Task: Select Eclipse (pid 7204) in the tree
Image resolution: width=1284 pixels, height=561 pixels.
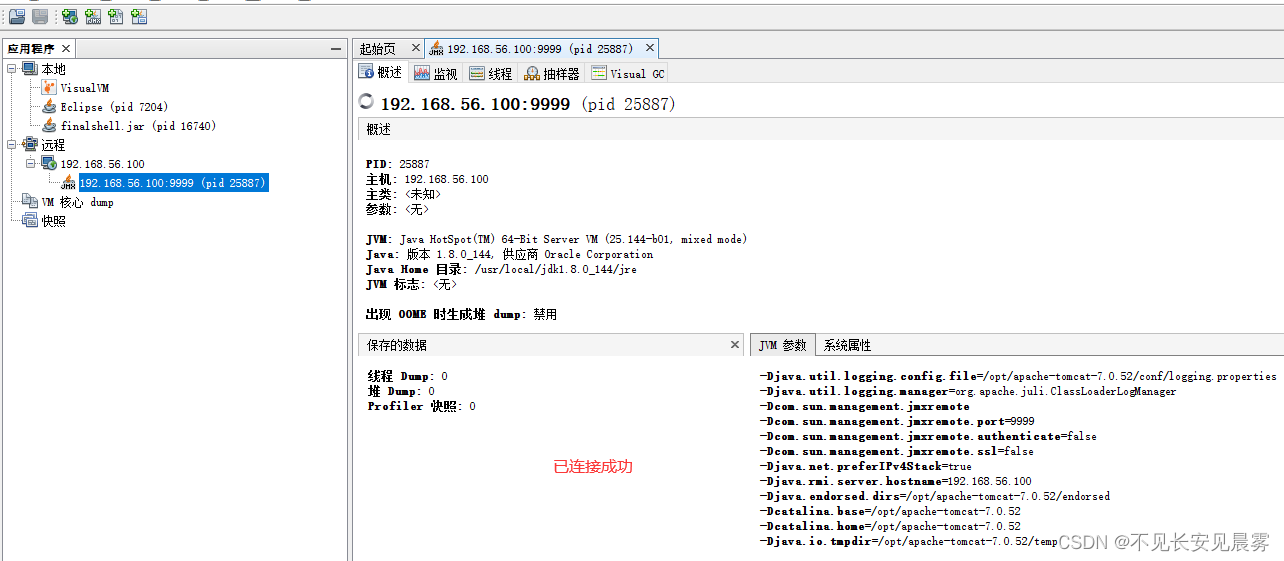Action: 113,107
